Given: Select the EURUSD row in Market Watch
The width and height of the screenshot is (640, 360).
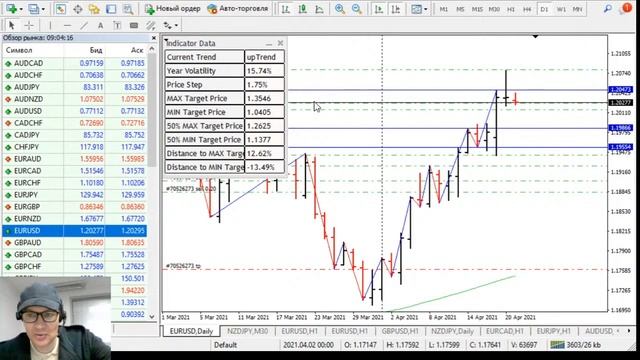Looking at the screenshot, I should click(75, 231).
